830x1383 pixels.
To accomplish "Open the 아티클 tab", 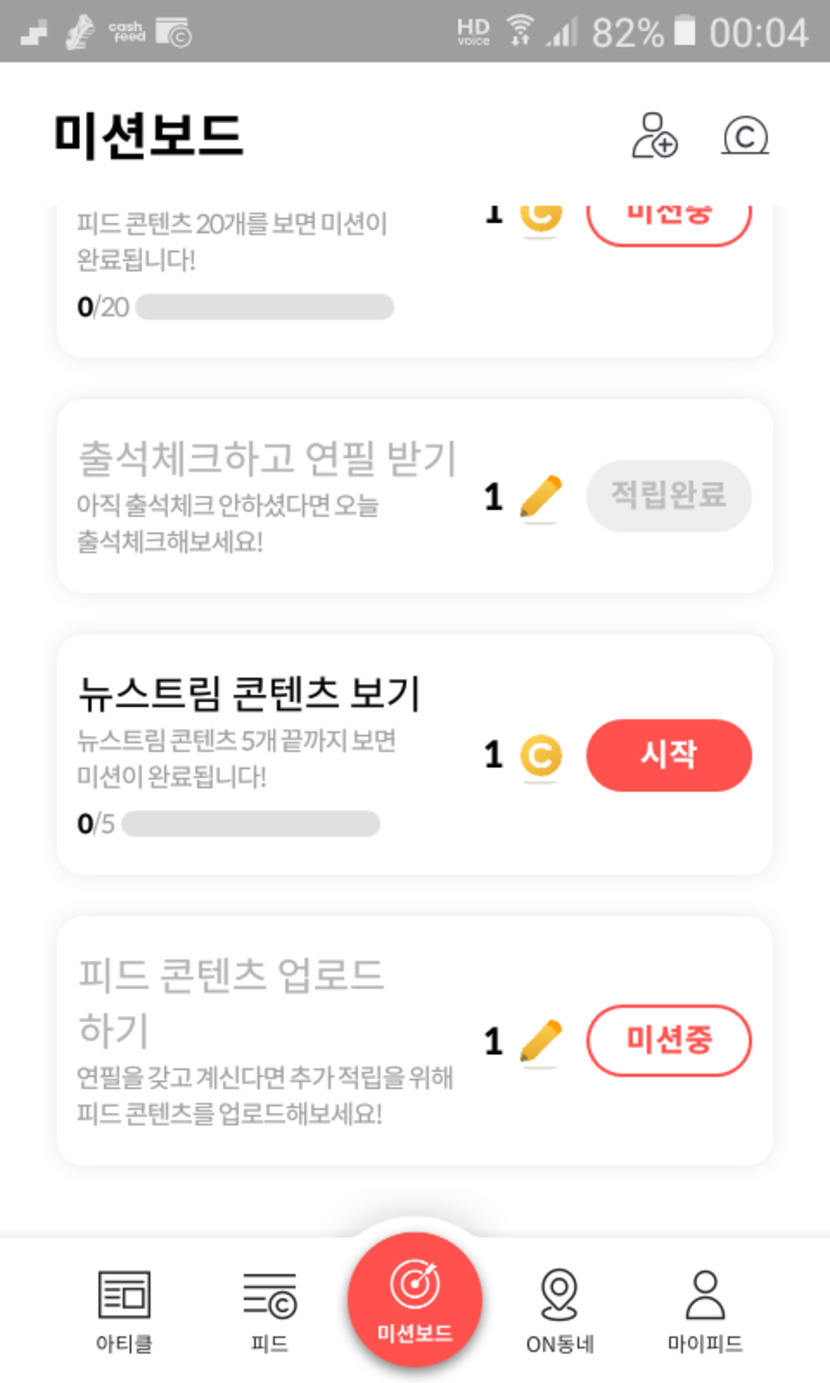I will click(124, 1309).
